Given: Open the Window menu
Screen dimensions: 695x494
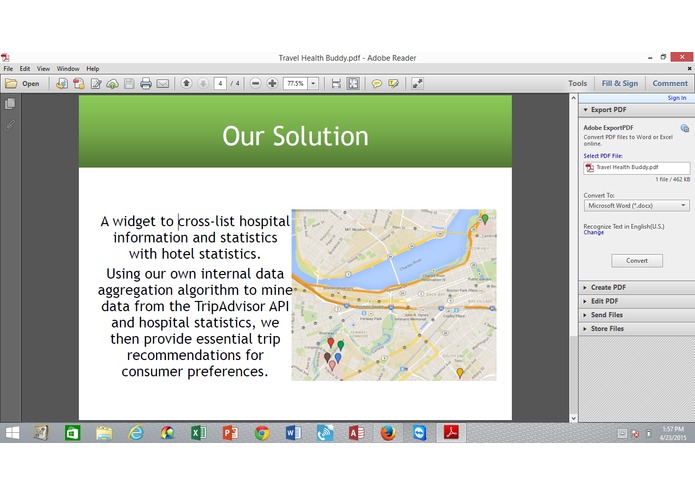Looking at the screenshot, I should pos(68,69).
